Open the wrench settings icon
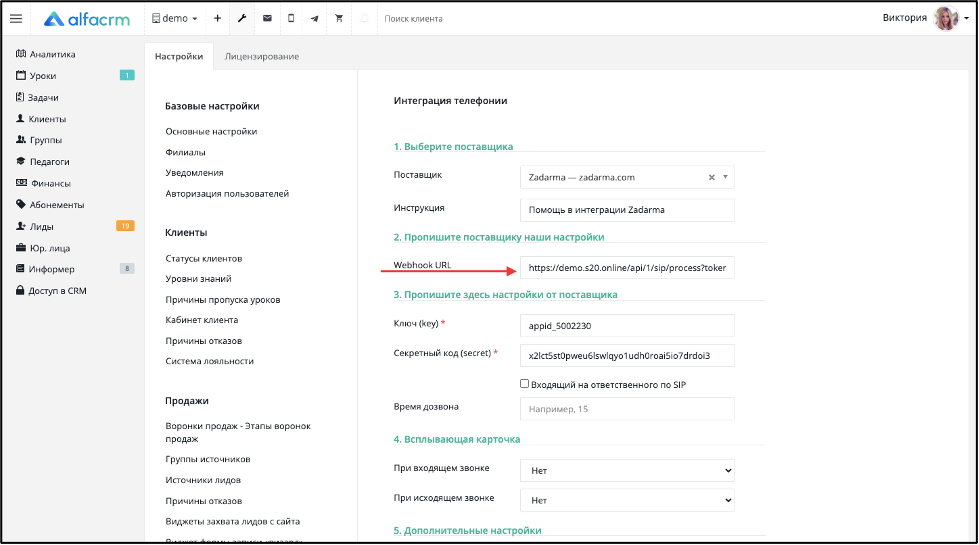Viewport: 979px width, 545px height. (x=242, y=19)
